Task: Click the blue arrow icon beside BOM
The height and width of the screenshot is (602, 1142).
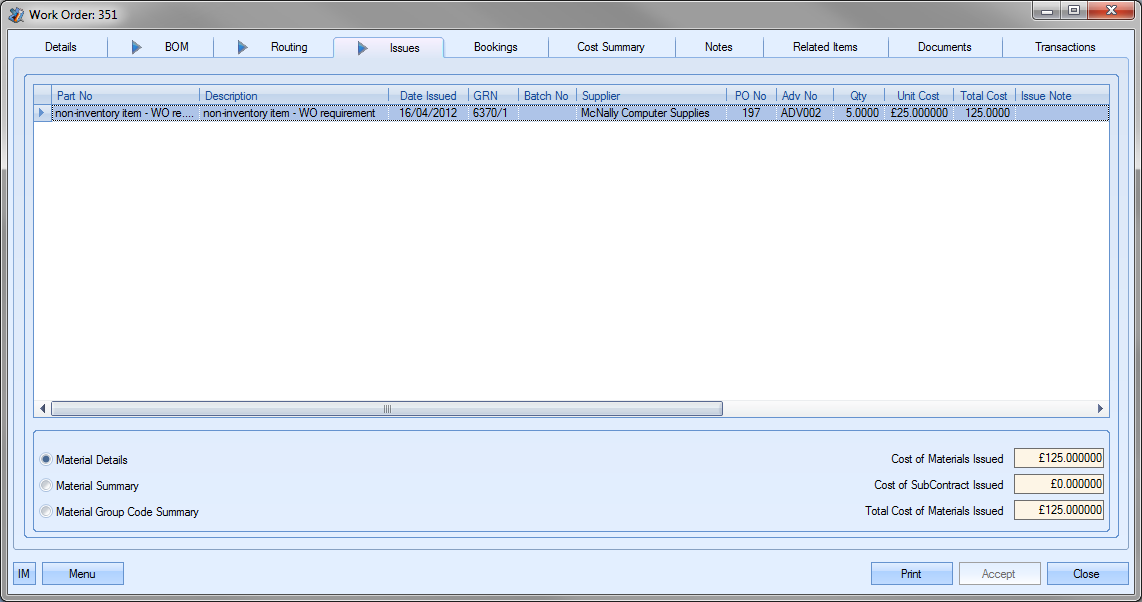Action: 137,47
